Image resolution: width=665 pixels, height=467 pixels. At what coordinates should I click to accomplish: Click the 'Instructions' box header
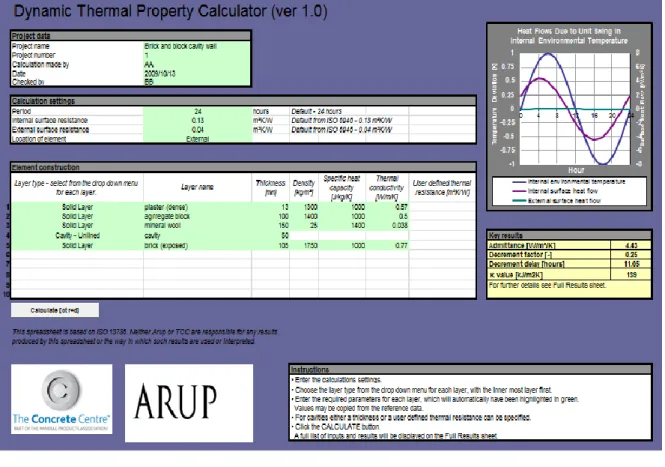point(470,369)
